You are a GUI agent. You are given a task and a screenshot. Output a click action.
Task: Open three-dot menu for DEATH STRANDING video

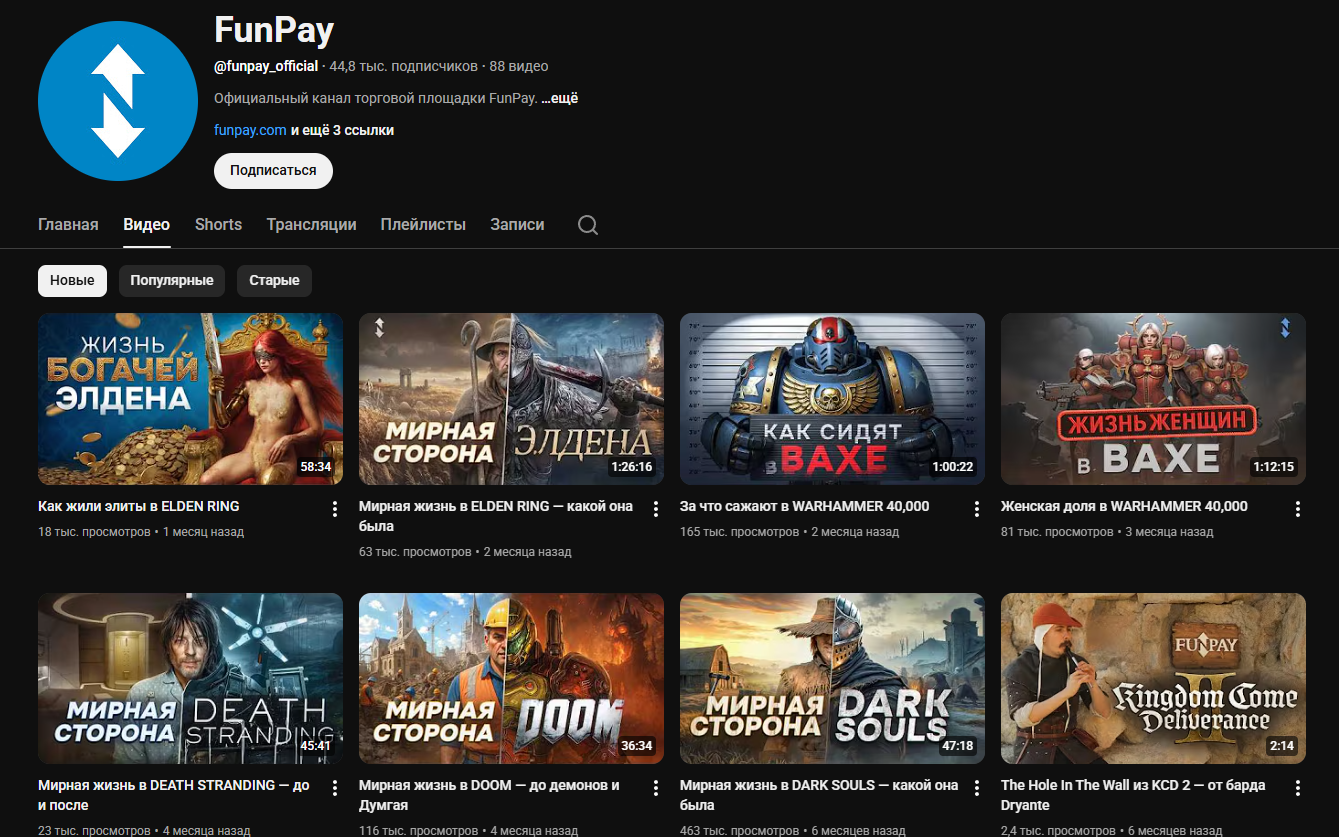click(x=335, y=788)
